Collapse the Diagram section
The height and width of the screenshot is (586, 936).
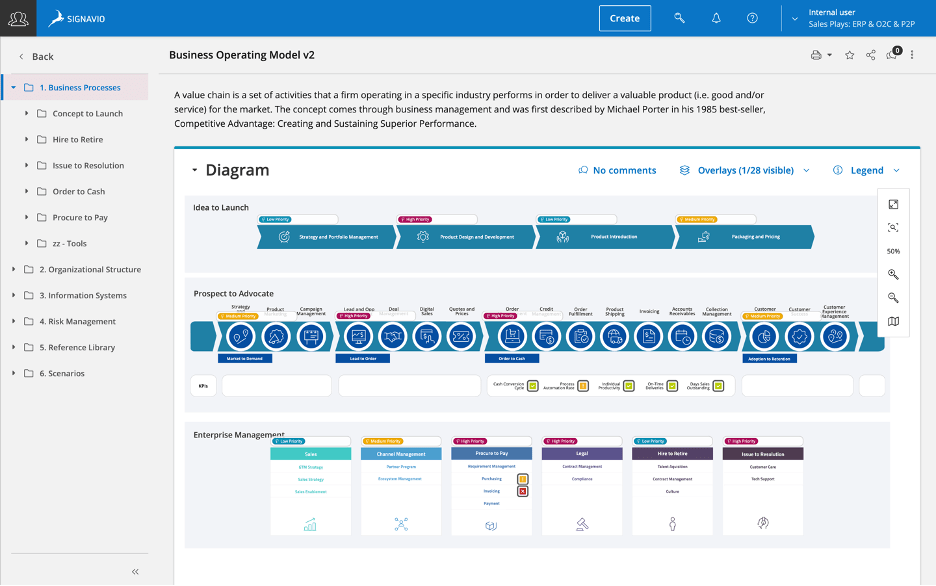pyautogui.click(x=195, y=170)
